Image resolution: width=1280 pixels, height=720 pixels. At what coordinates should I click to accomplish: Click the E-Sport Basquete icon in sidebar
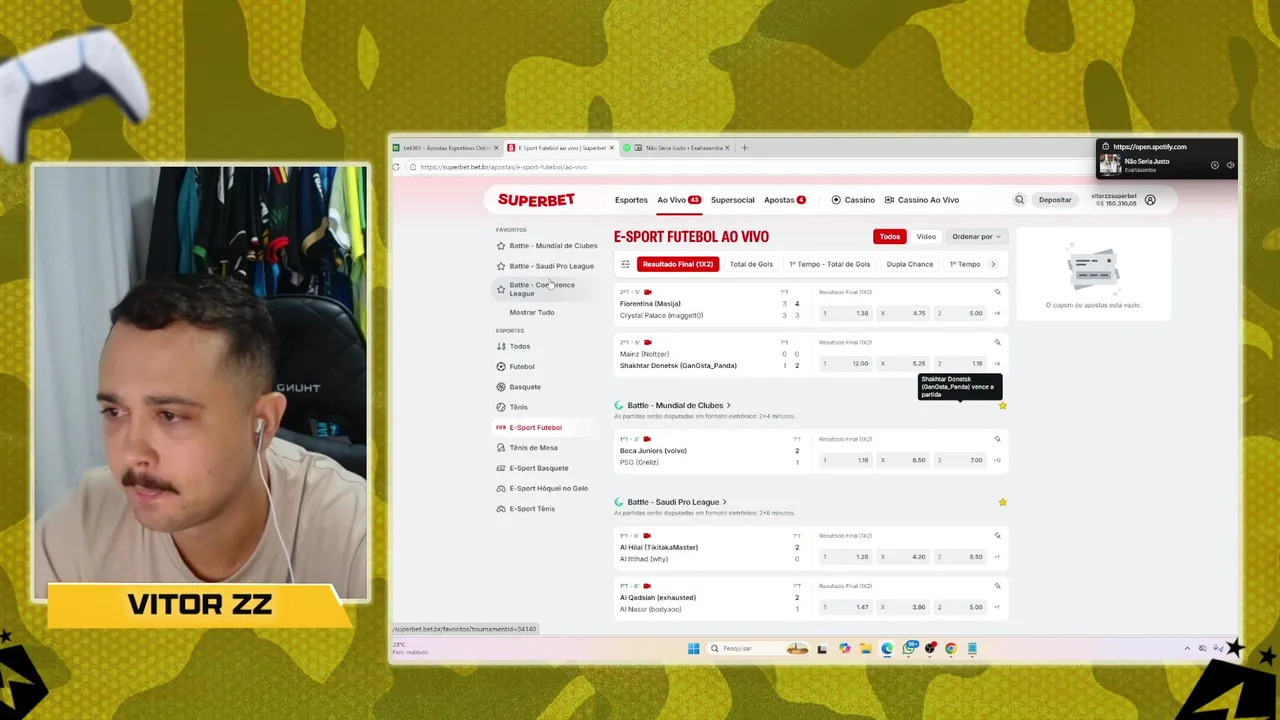[x=501, y=468]
